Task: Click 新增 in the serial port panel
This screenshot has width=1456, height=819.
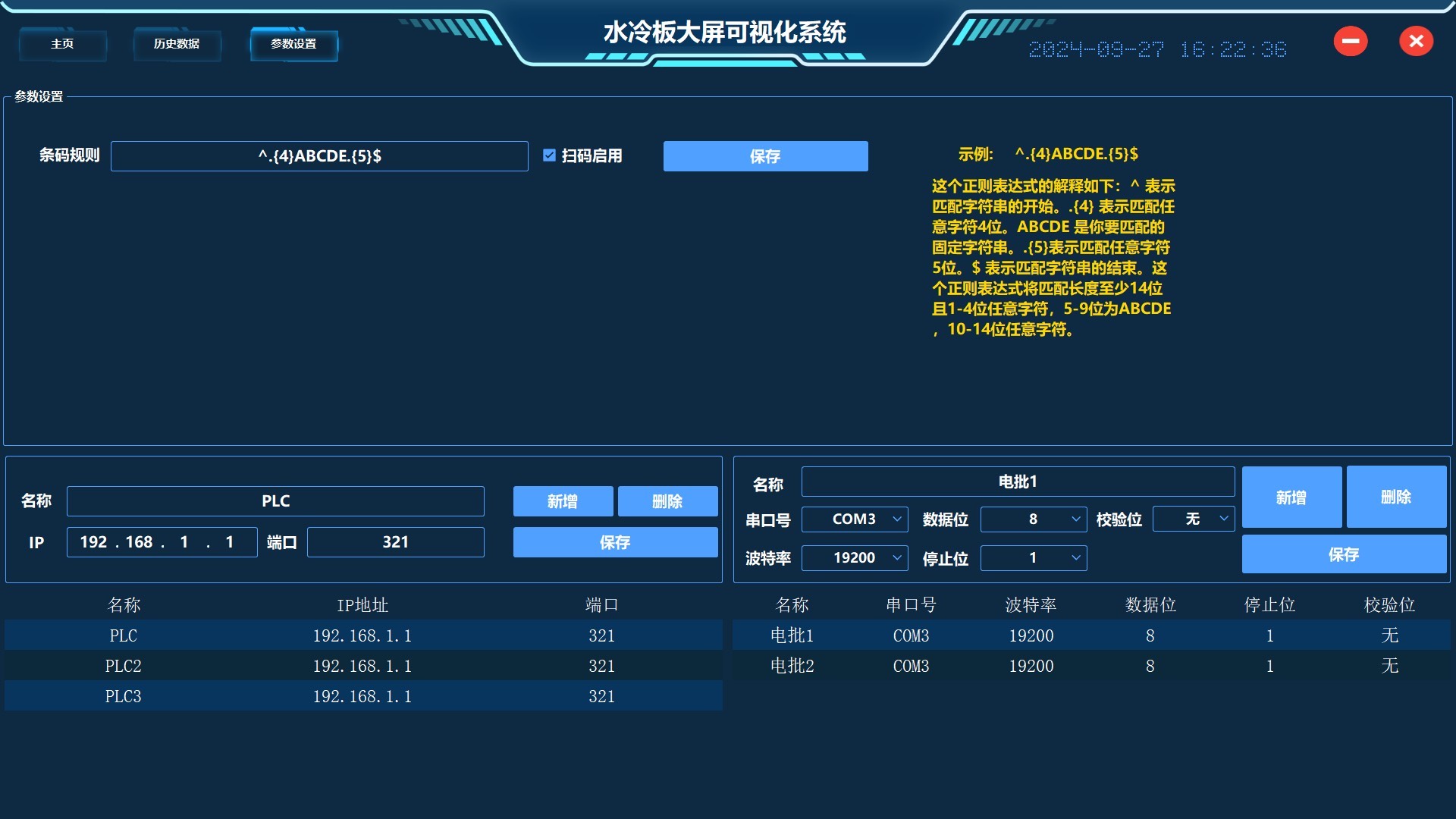Action: click(1291, 497)
